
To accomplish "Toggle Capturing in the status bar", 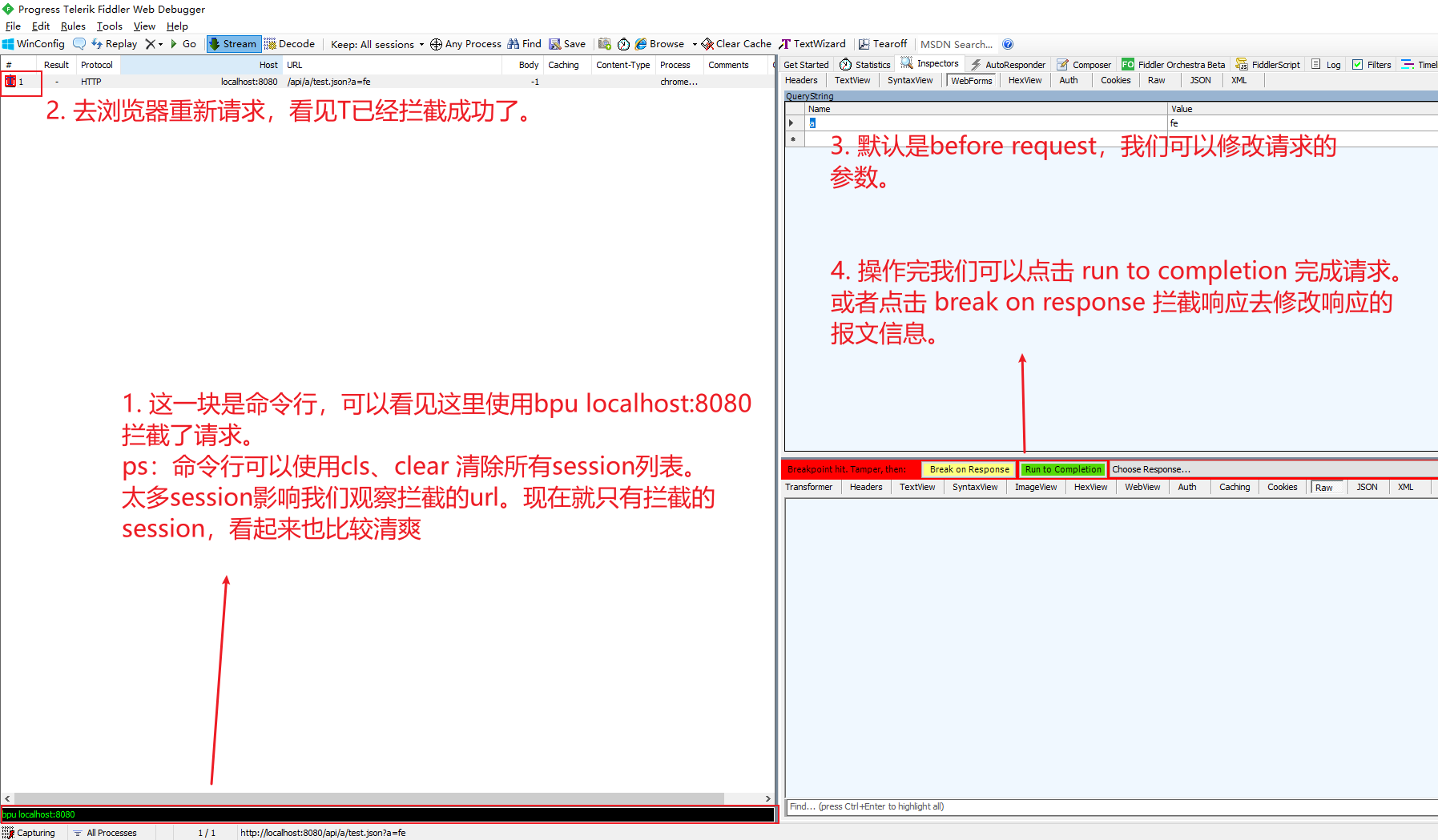I will (x=29, y=833).
